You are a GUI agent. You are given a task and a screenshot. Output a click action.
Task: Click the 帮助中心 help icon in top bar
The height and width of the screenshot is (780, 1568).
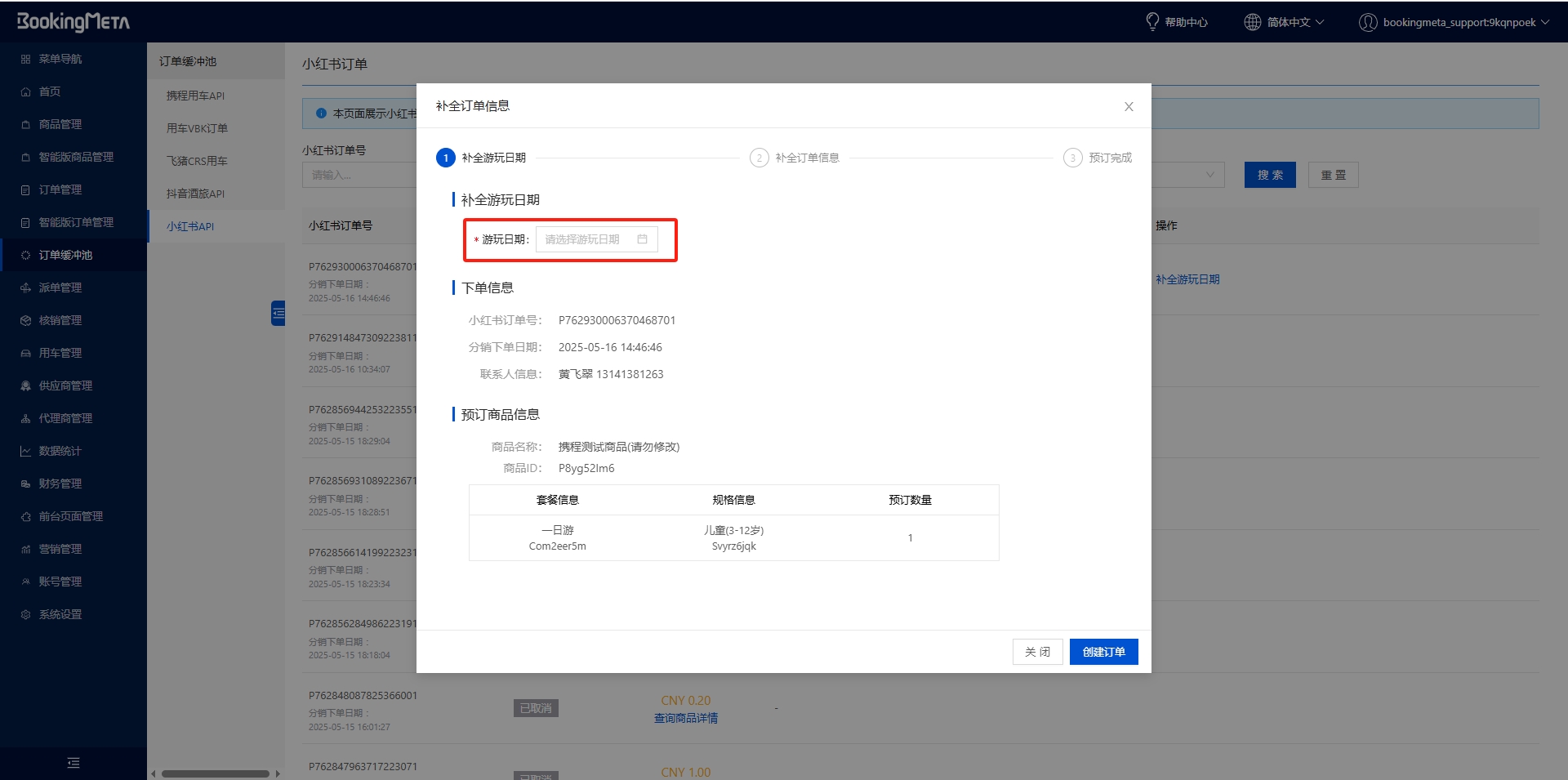(x=1152, y=22)
